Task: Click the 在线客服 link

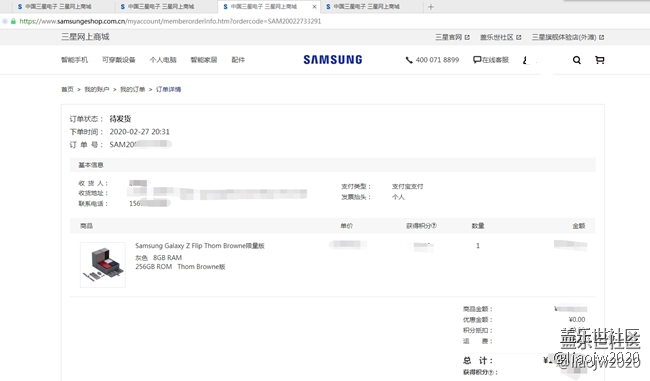Action: [495, 60]
